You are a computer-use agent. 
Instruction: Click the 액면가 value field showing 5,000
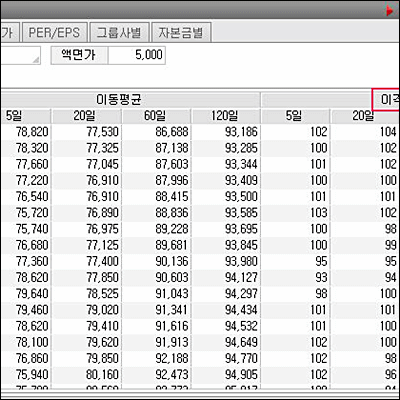[x=137, y=55]
